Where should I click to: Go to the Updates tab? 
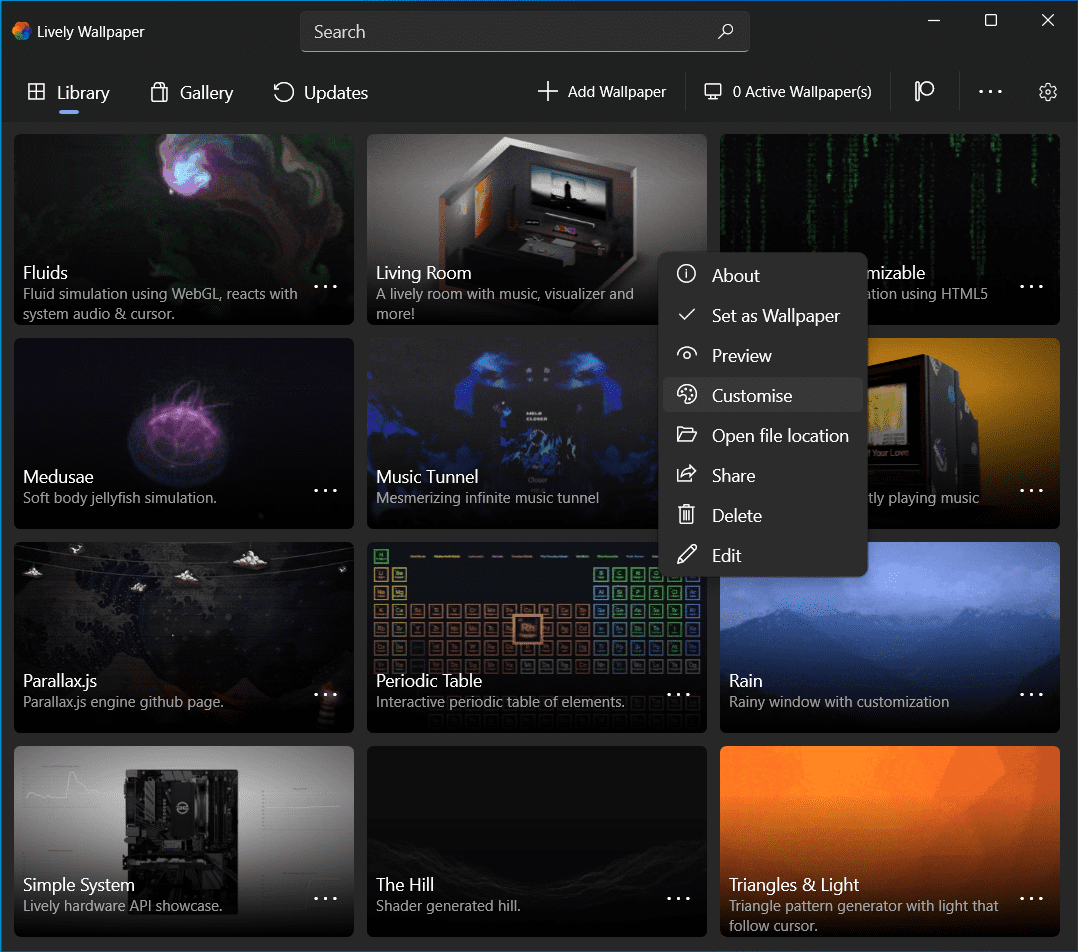(321, 93)
